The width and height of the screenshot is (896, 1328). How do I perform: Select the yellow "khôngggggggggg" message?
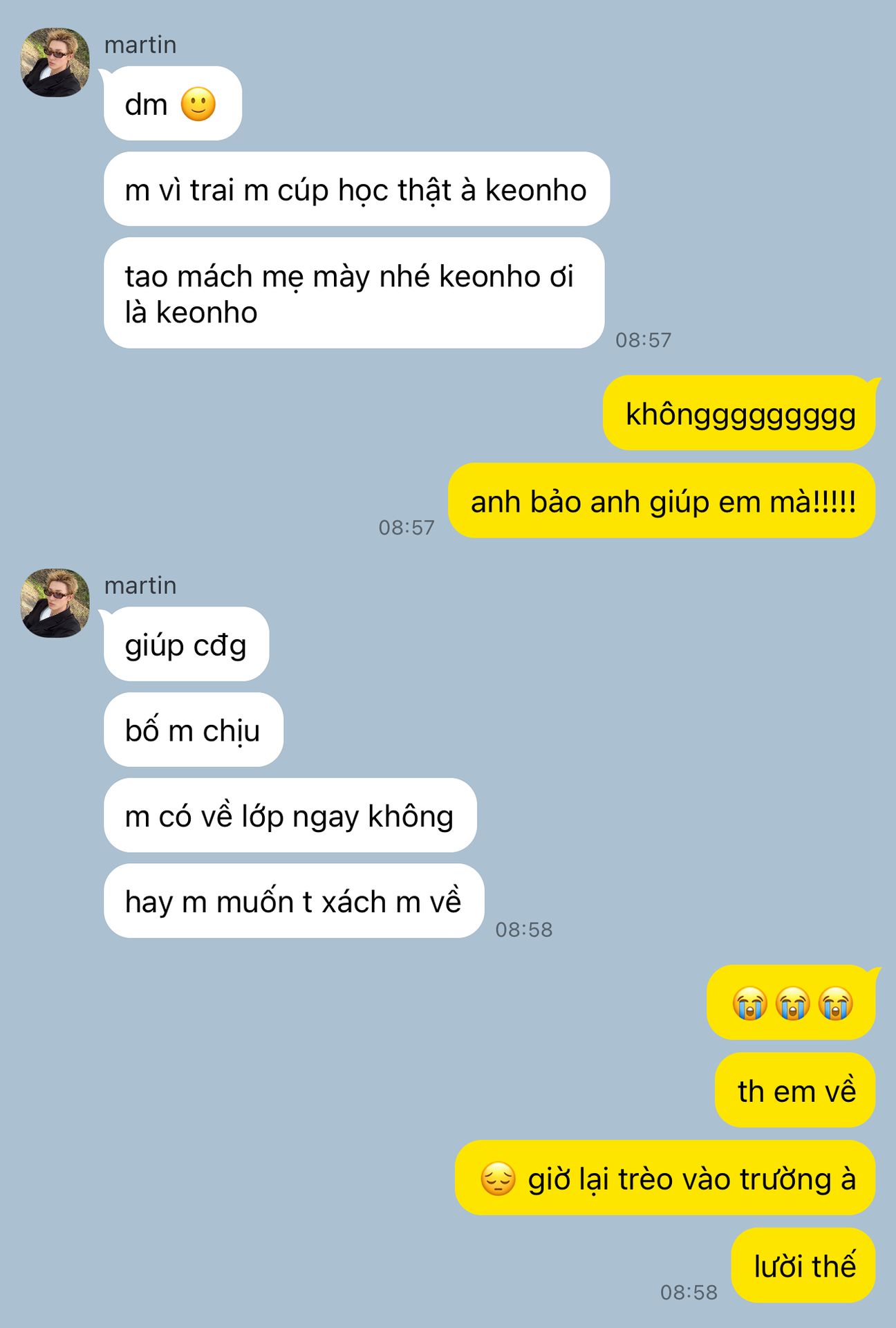coord(739,413)
